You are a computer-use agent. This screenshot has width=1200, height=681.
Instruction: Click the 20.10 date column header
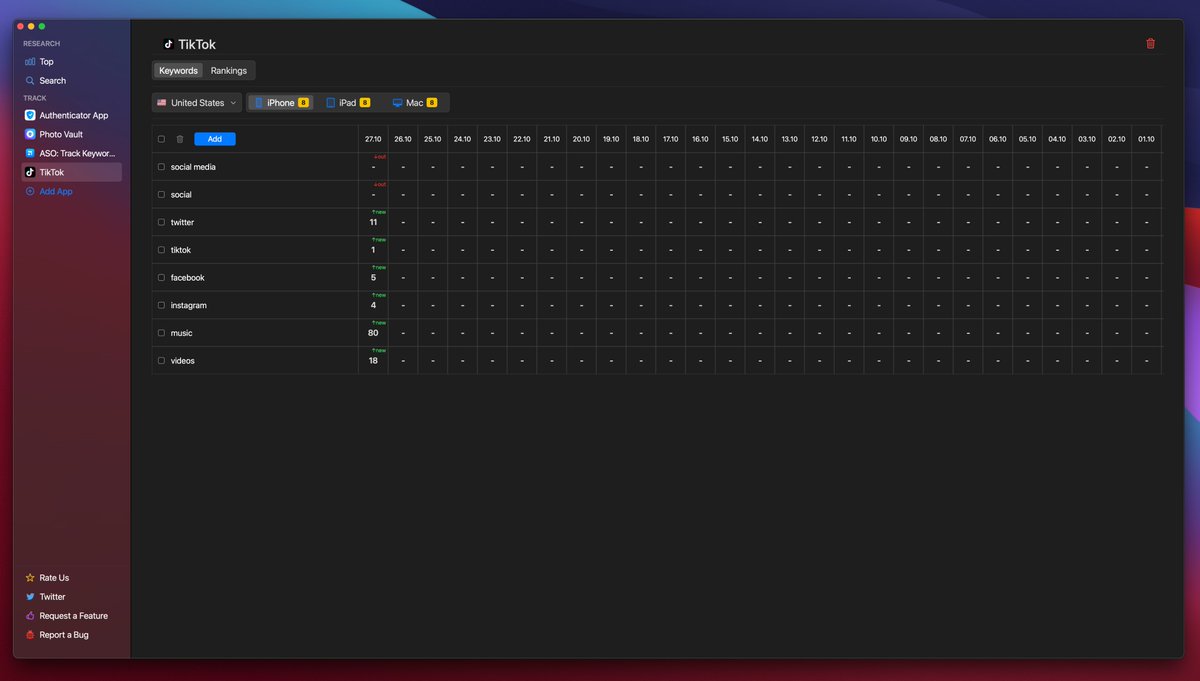pyautogui.click(x=581, y=139)
